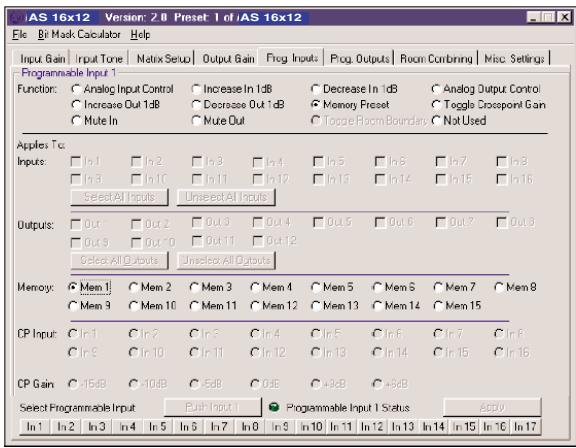
Task: Maximize the iAS 16x12 window
Action: (548, 17)
